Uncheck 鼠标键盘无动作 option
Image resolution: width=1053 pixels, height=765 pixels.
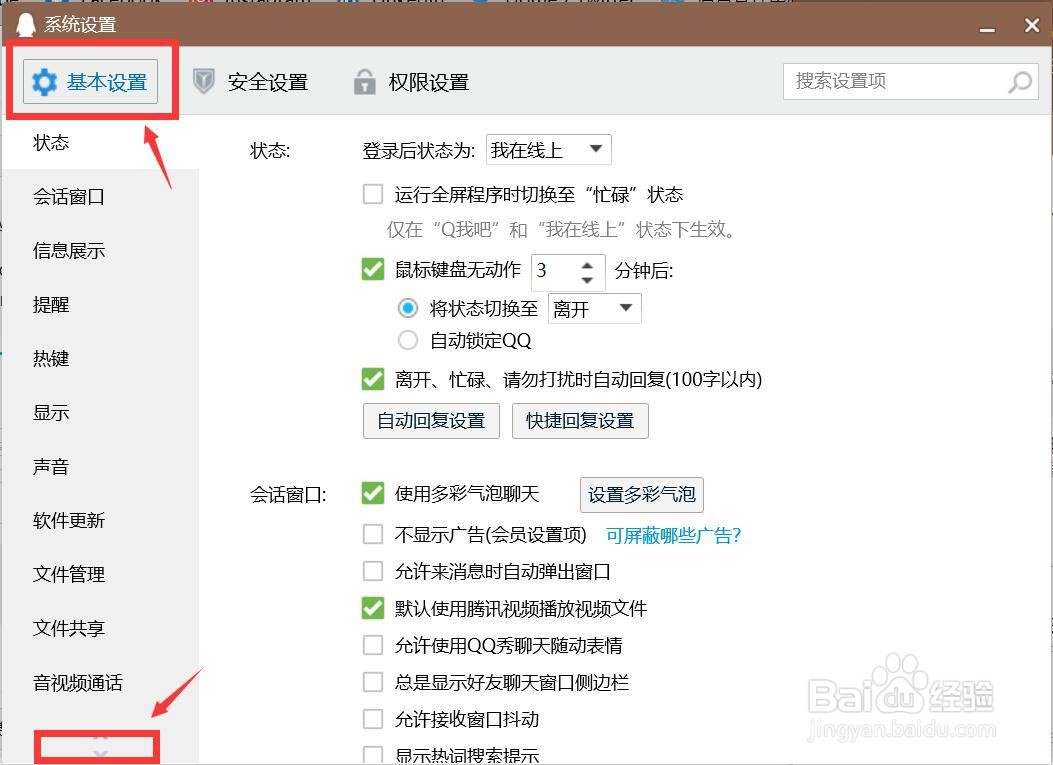click(373, 269)
